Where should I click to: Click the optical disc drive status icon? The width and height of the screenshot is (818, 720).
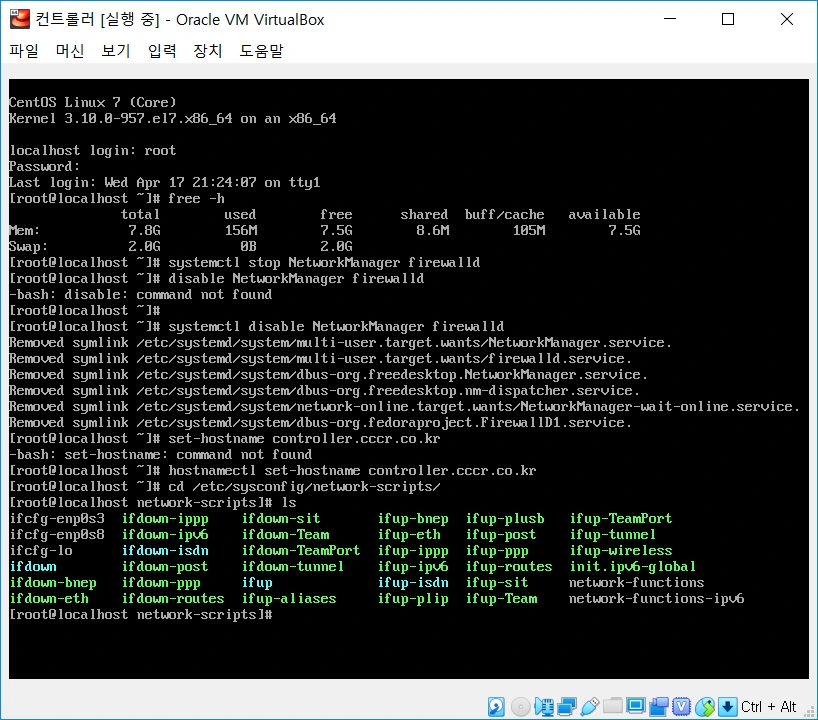(520, 707)
